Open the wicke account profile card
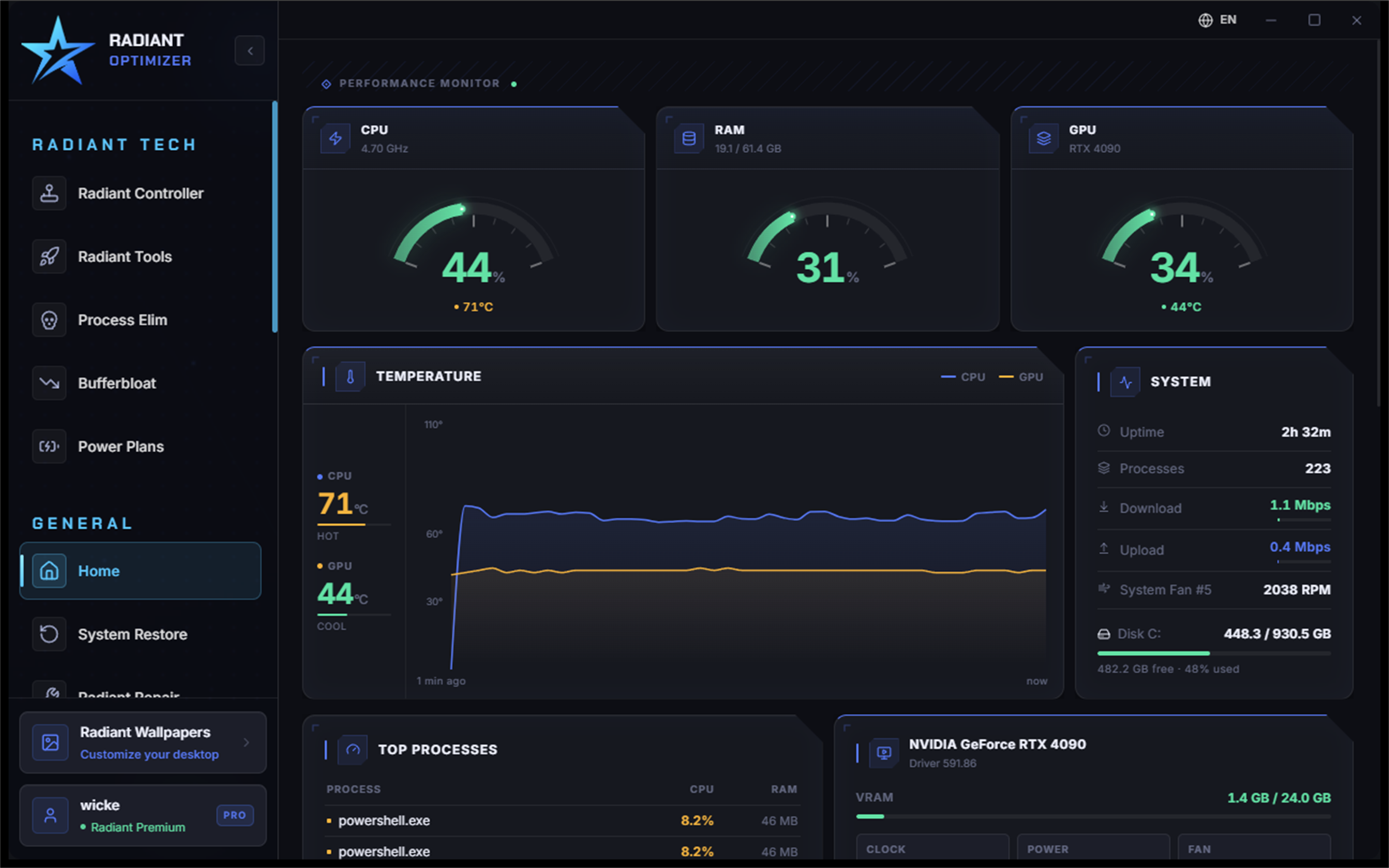The image size is (1389, 868). (x=143, y=815)
